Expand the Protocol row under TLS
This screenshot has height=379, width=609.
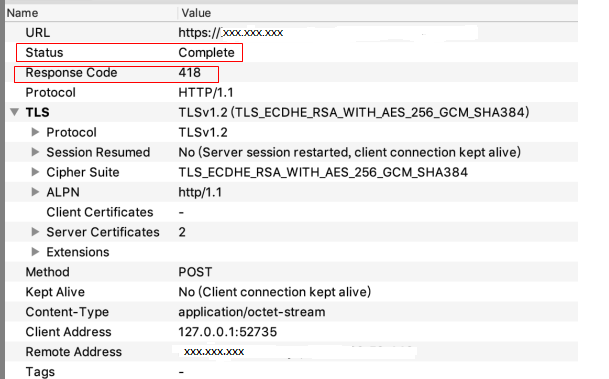35,132
